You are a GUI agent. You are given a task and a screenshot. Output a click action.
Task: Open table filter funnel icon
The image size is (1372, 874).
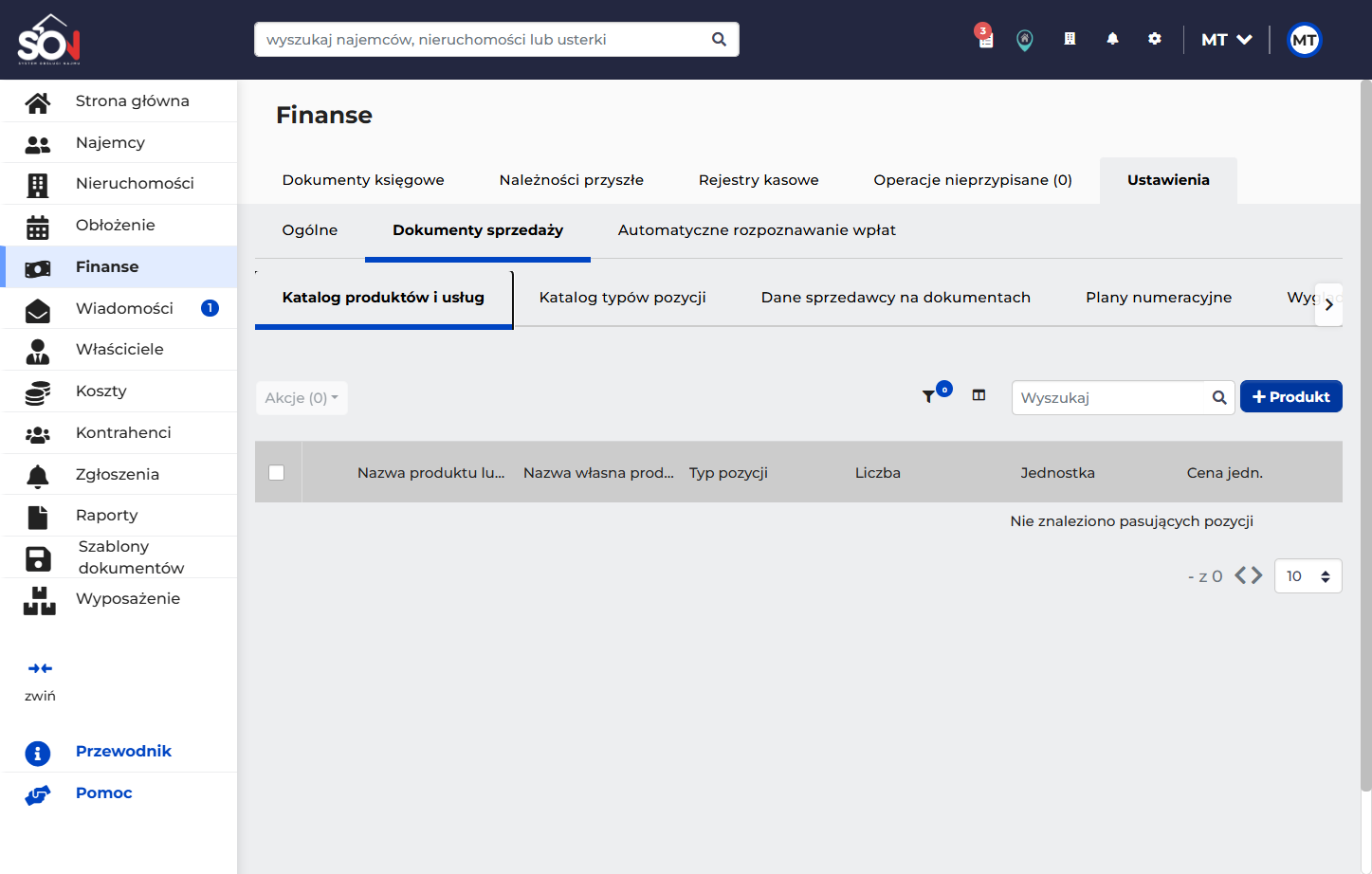(929, 396)
